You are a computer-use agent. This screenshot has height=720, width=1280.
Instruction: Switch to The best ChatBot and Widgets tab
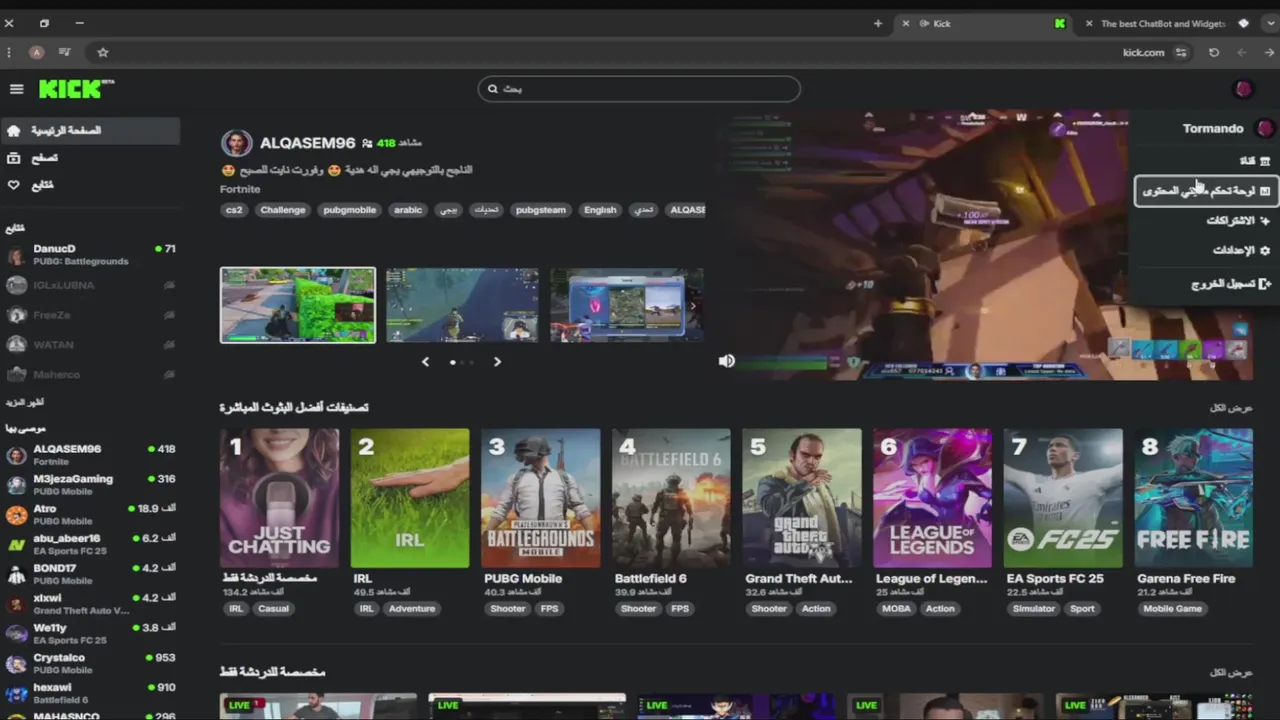point(1163,23)
